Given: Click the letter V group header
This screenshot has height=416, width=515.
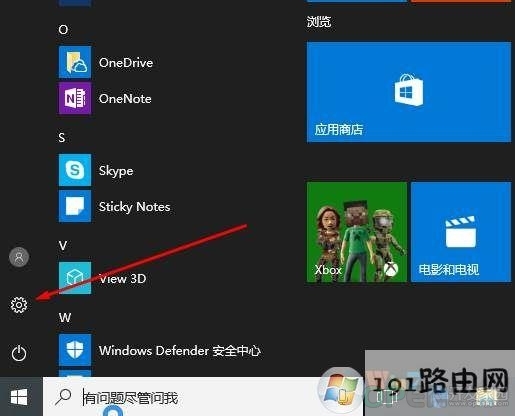Looking at the screenshot, I should (63, 246).
